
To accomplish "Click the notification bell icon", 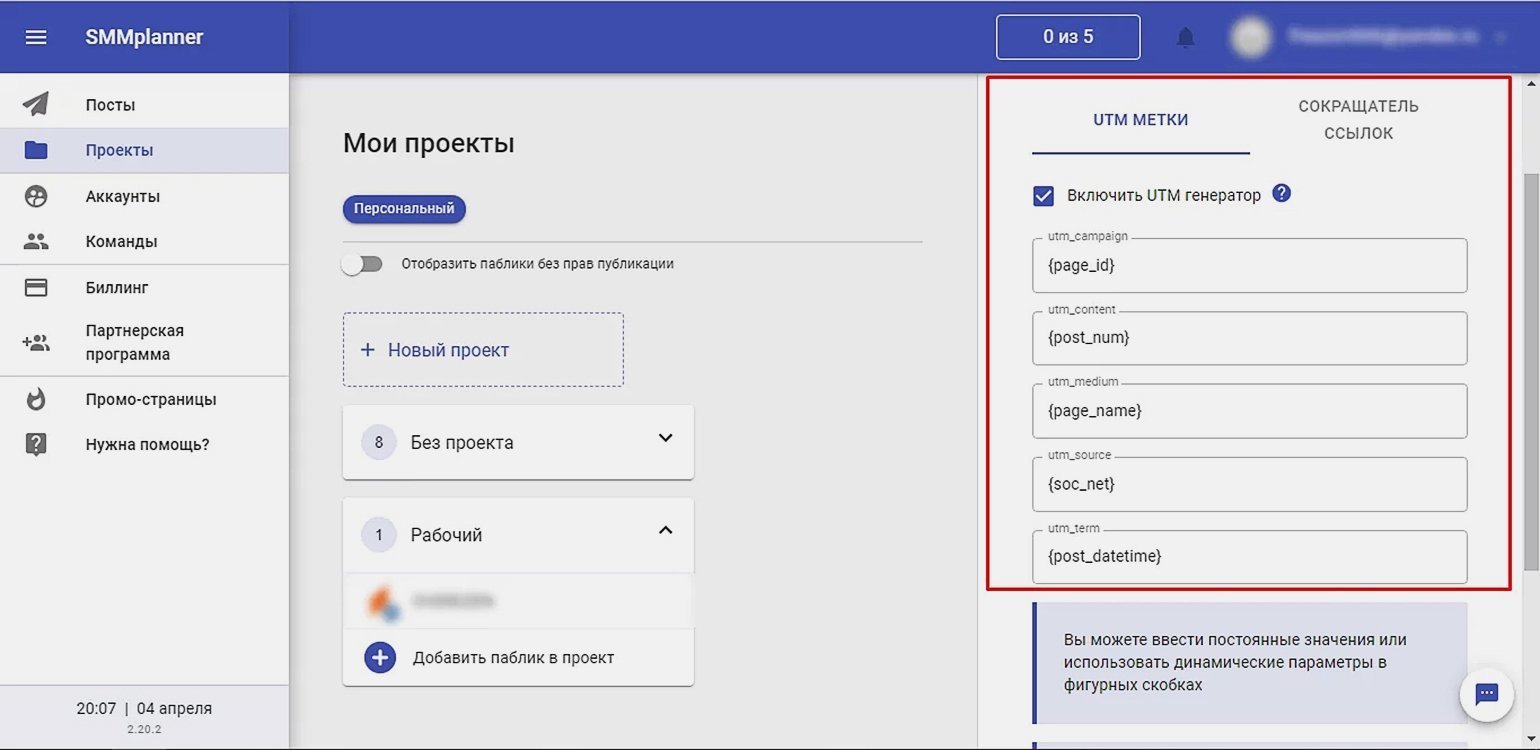I will tap(1185, 38).
